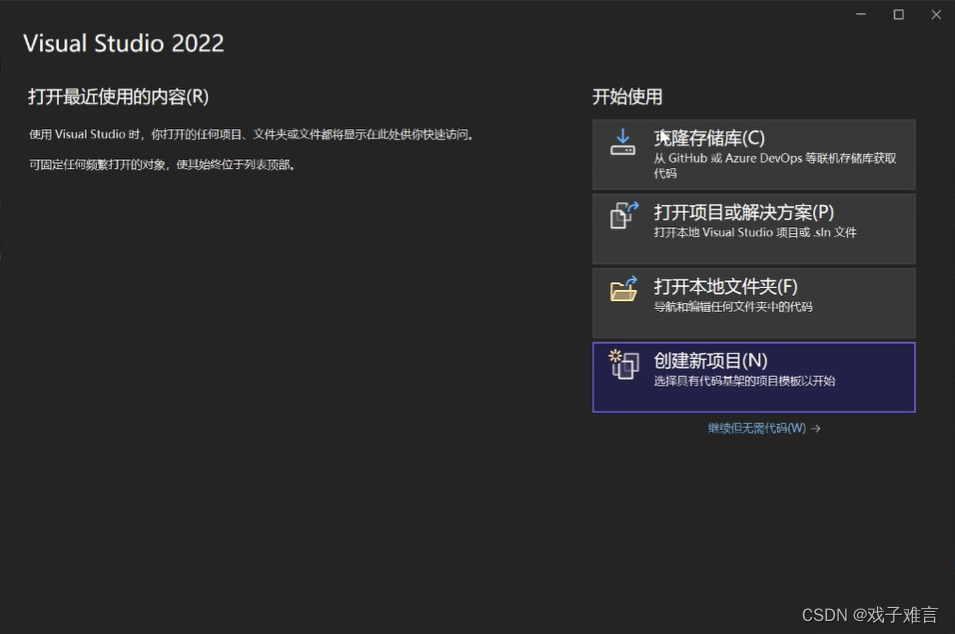Choose 打开本地文件夹(F)

[754, 303]
